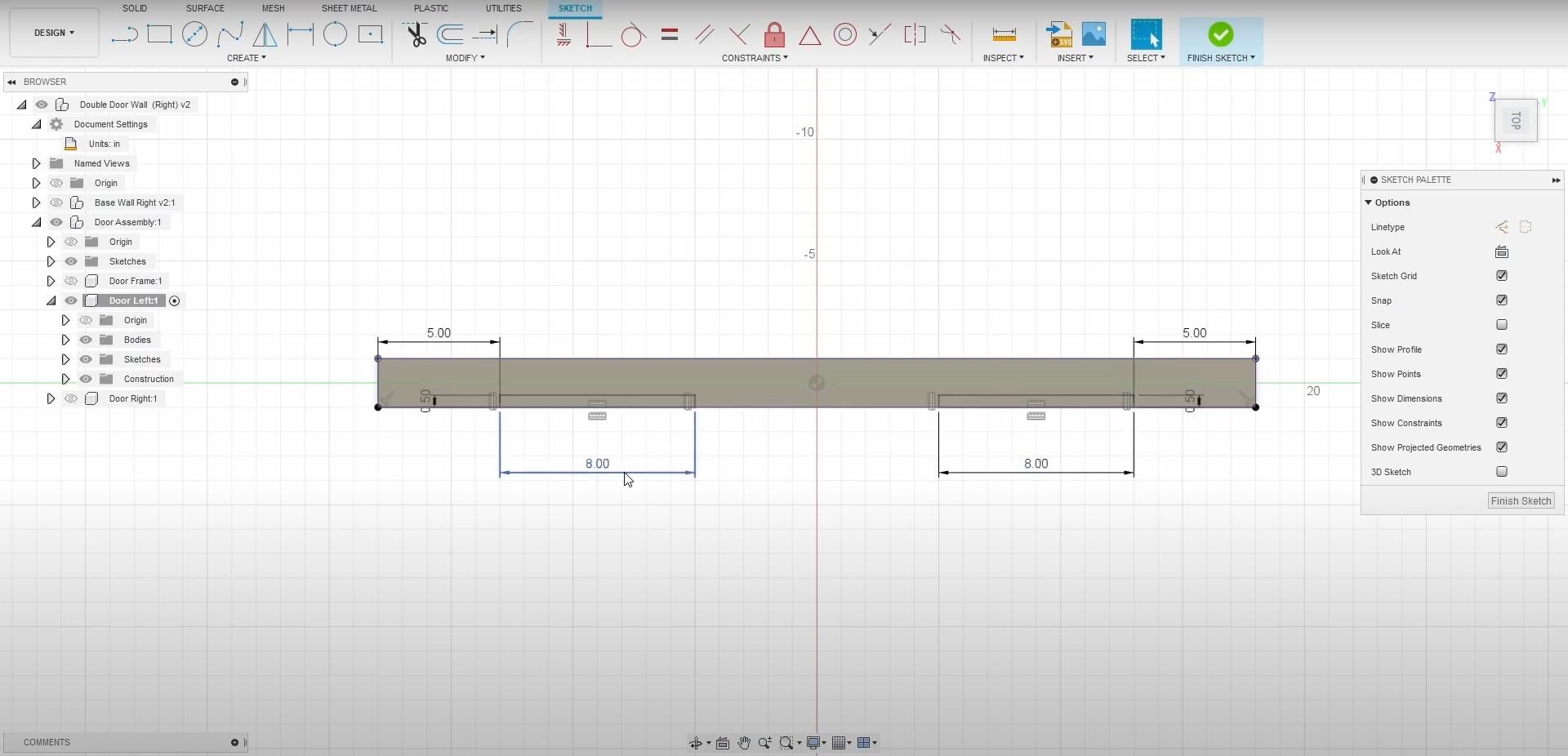This screenshot has width=1568, height=756.
Task: Switch to the UTILITIES tab
Action: click(x=504, y=8)
